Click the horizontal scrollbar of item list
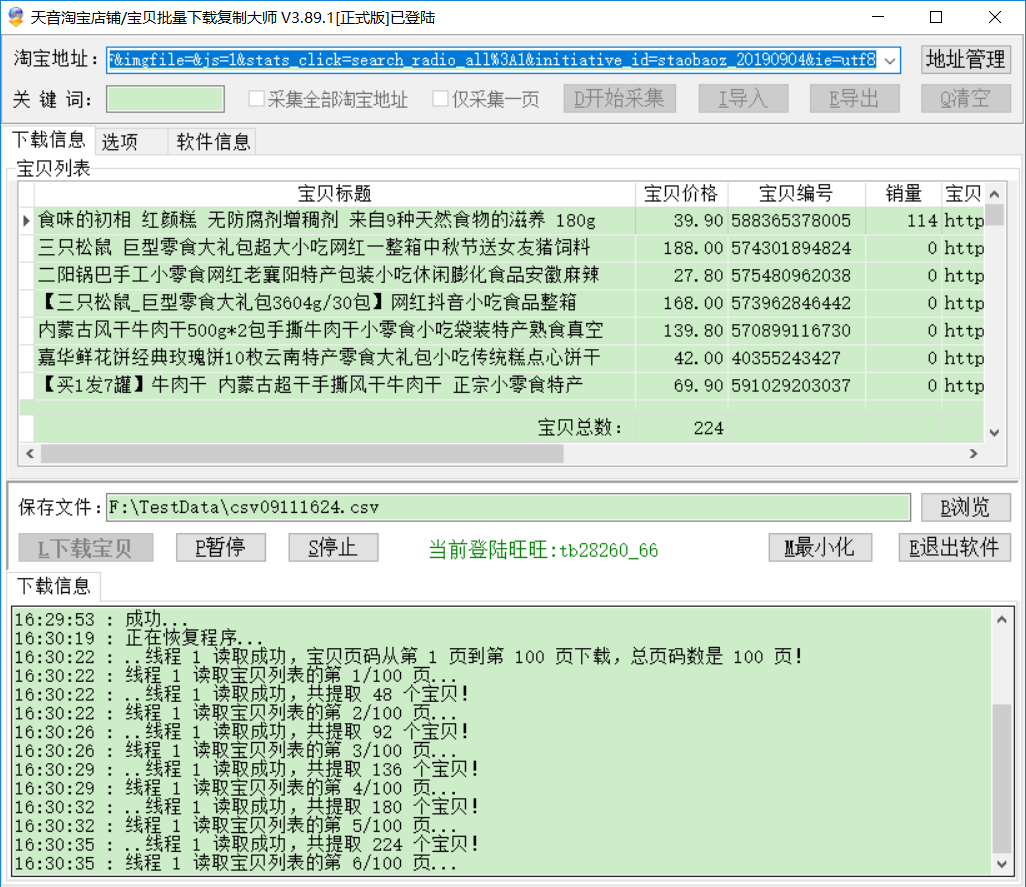The width and height of the screenshot is (1026, 887). pyautogui.click(x=300, y=454)
